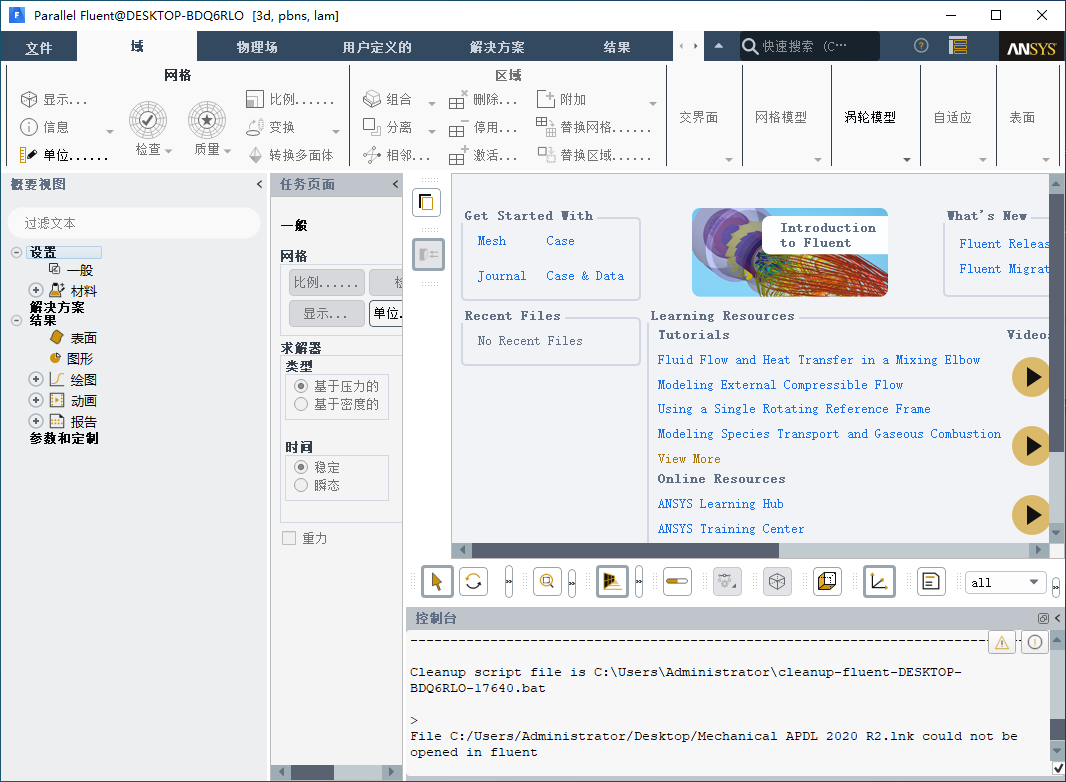The height and width of the screenshot is (782, 1066).
Task: Click the mesh 质量 (Quality) icon
Action: [207, 120]
